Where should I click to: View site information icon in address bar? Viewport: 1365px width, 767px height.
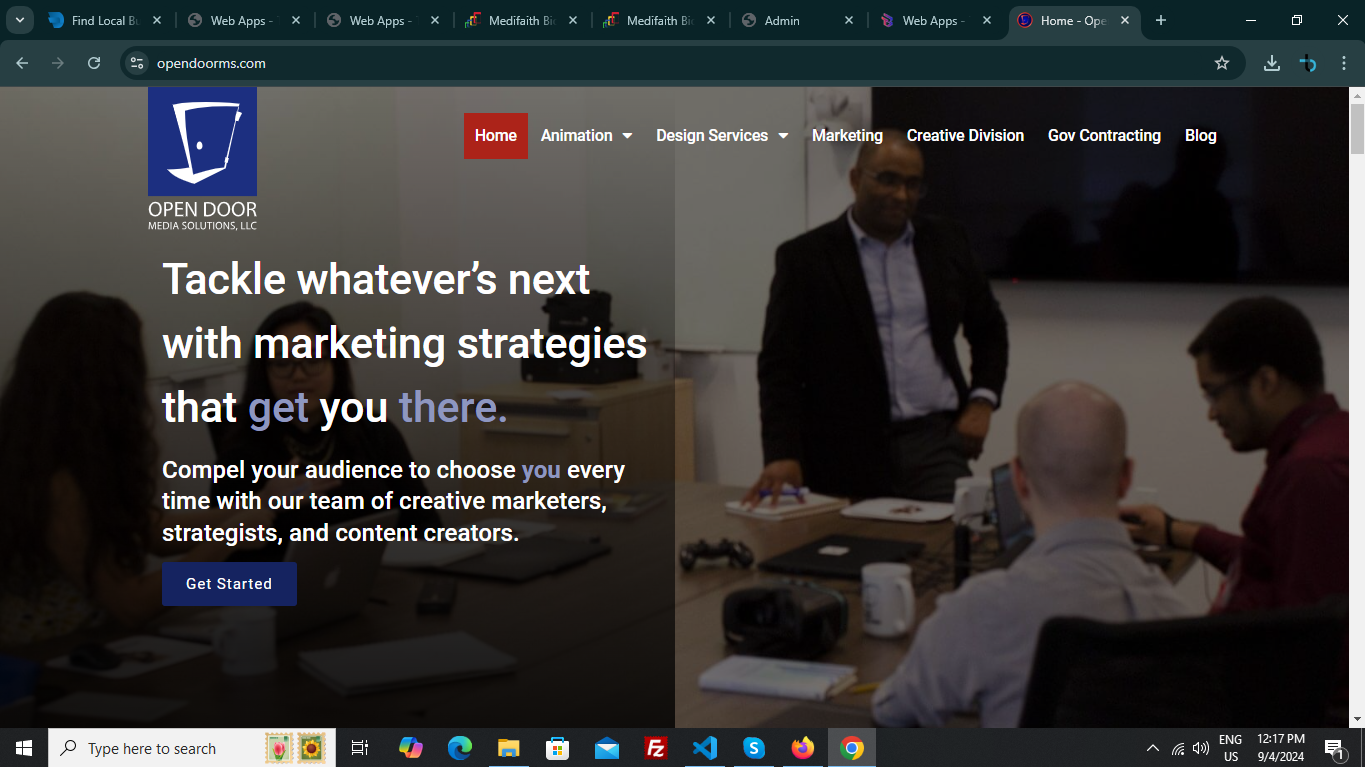tap(137, 63)
